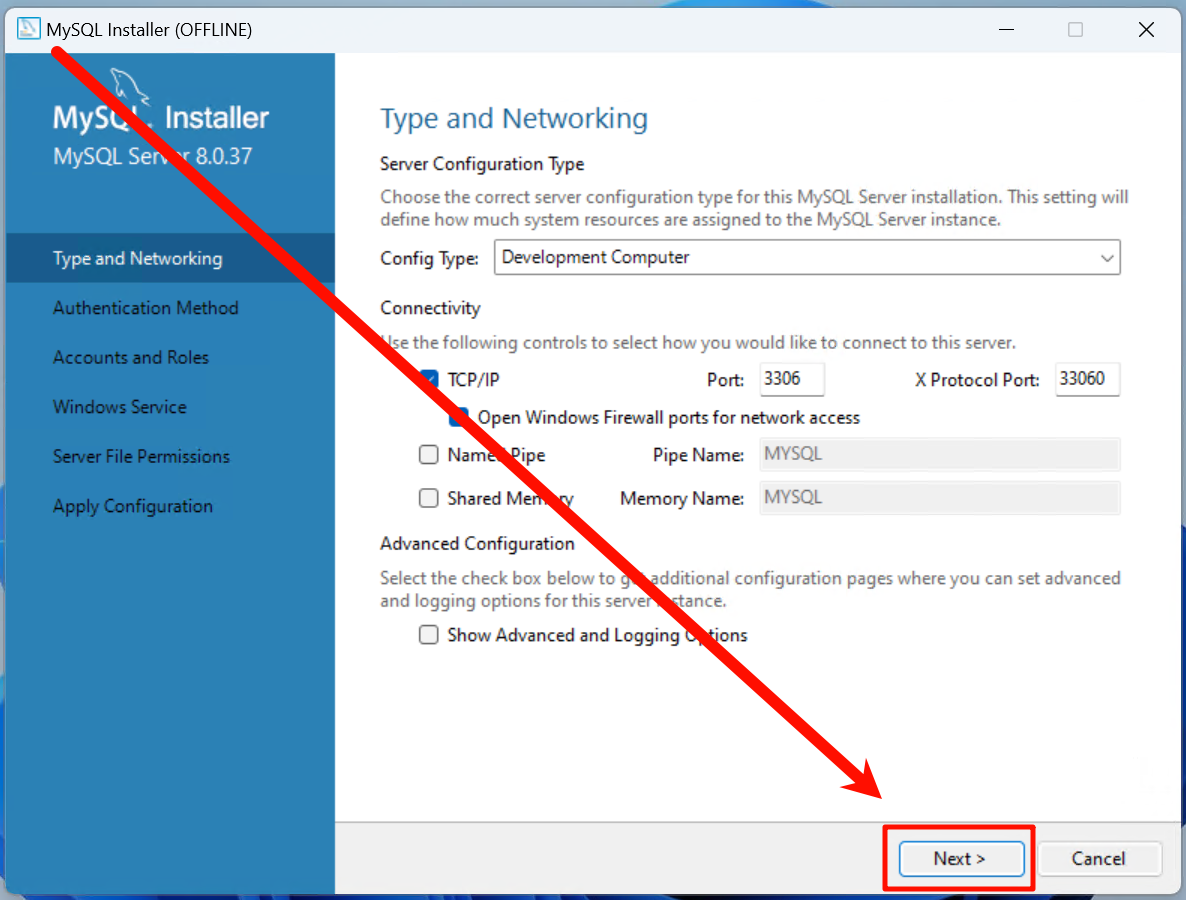Click the Server Configuration Type label
The width and height of the screenshot is (1186, 900).
[482, 164]
